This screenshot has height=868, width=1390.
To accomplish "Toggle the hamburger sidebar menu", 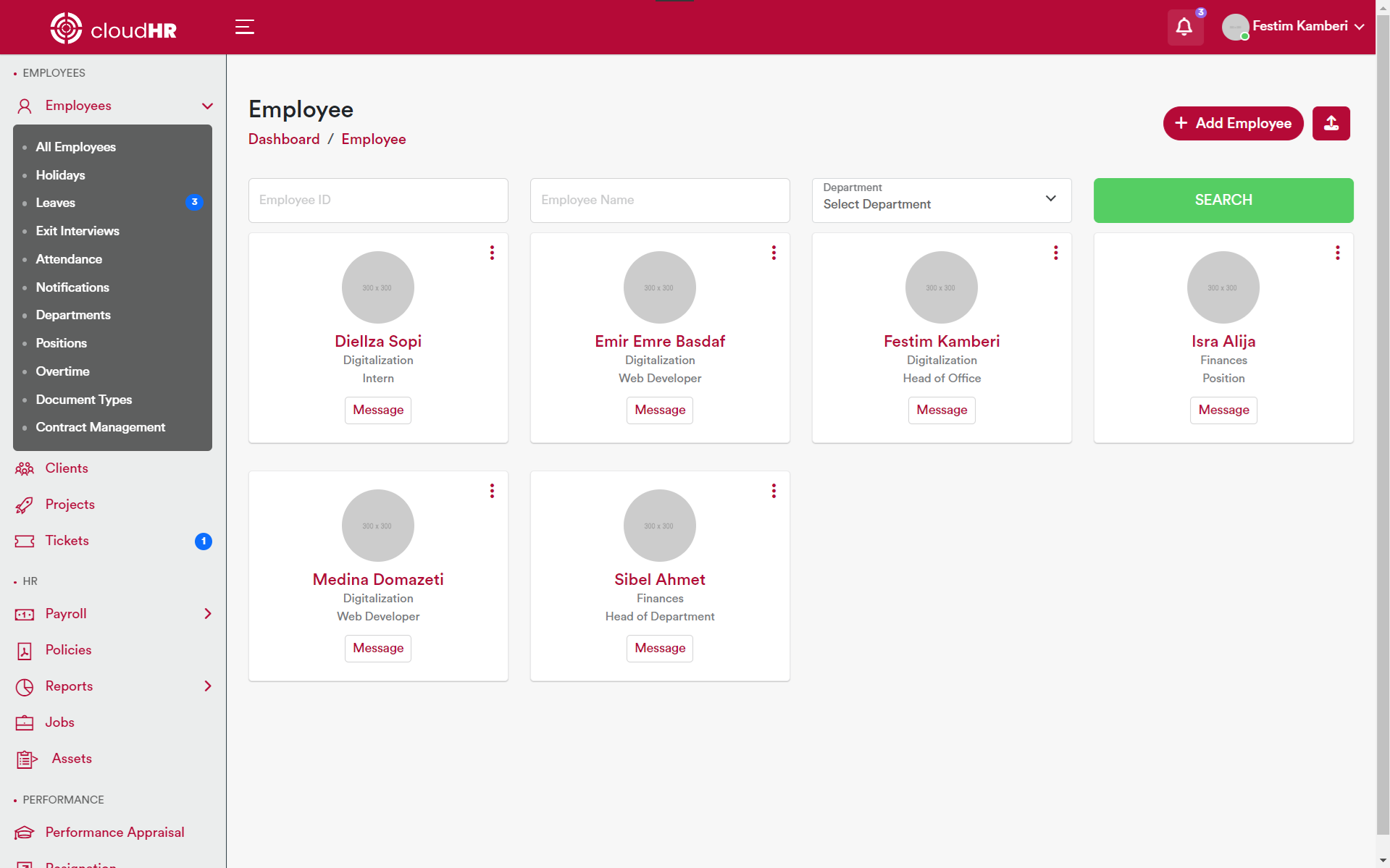I will [x=245, y=27].
